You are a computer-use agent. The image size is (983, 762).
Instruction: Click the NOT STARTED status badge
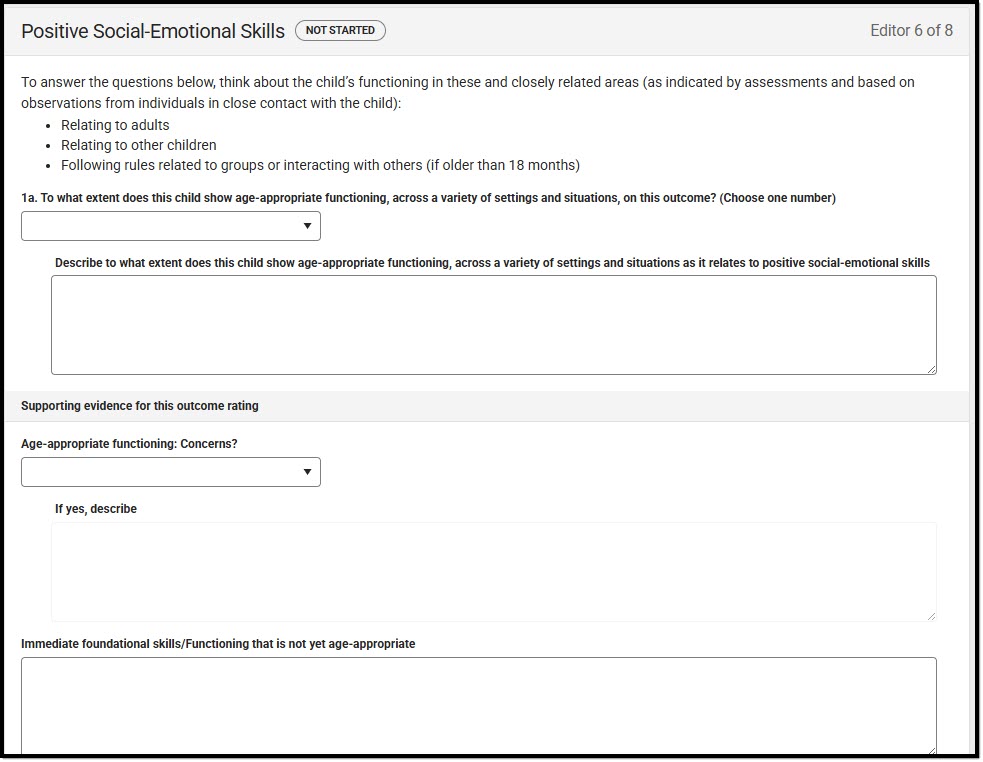tap(340, 31)
